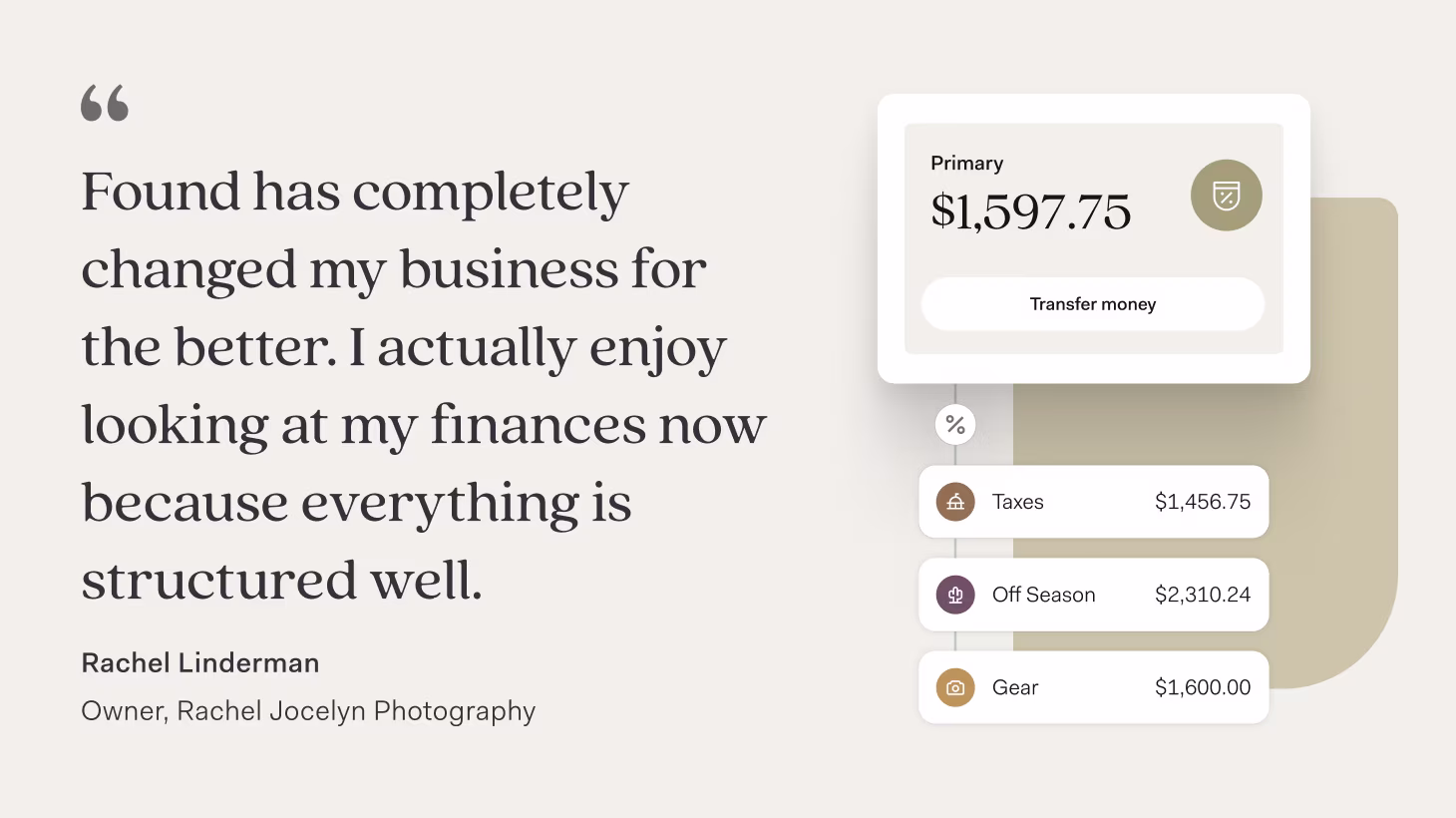Open the Gear pocket row
Viewport: 1456px width, 818px height.
pyautogui.click(x=1094, y=687)
